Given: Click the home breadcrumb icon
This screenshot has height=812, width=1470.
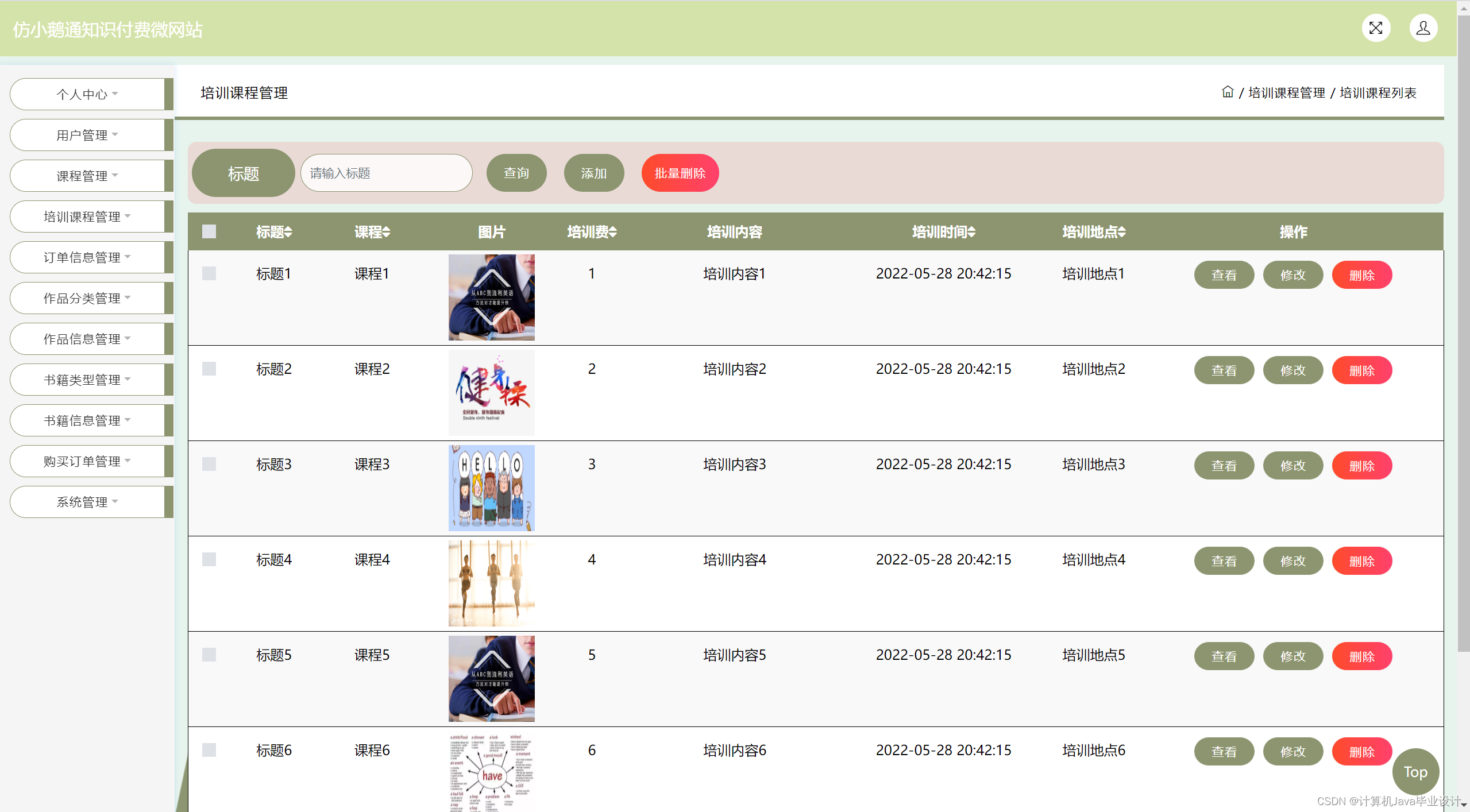Looking at the screenshot, I should coord(1227,92).
